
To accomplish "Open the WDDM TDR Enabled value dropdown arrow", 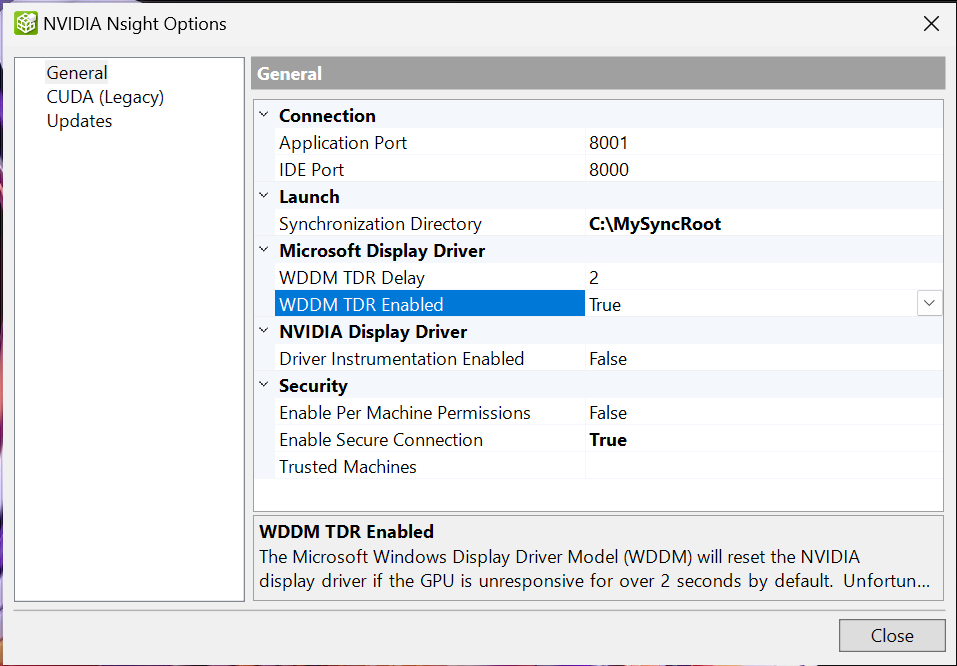I will 929,303.
